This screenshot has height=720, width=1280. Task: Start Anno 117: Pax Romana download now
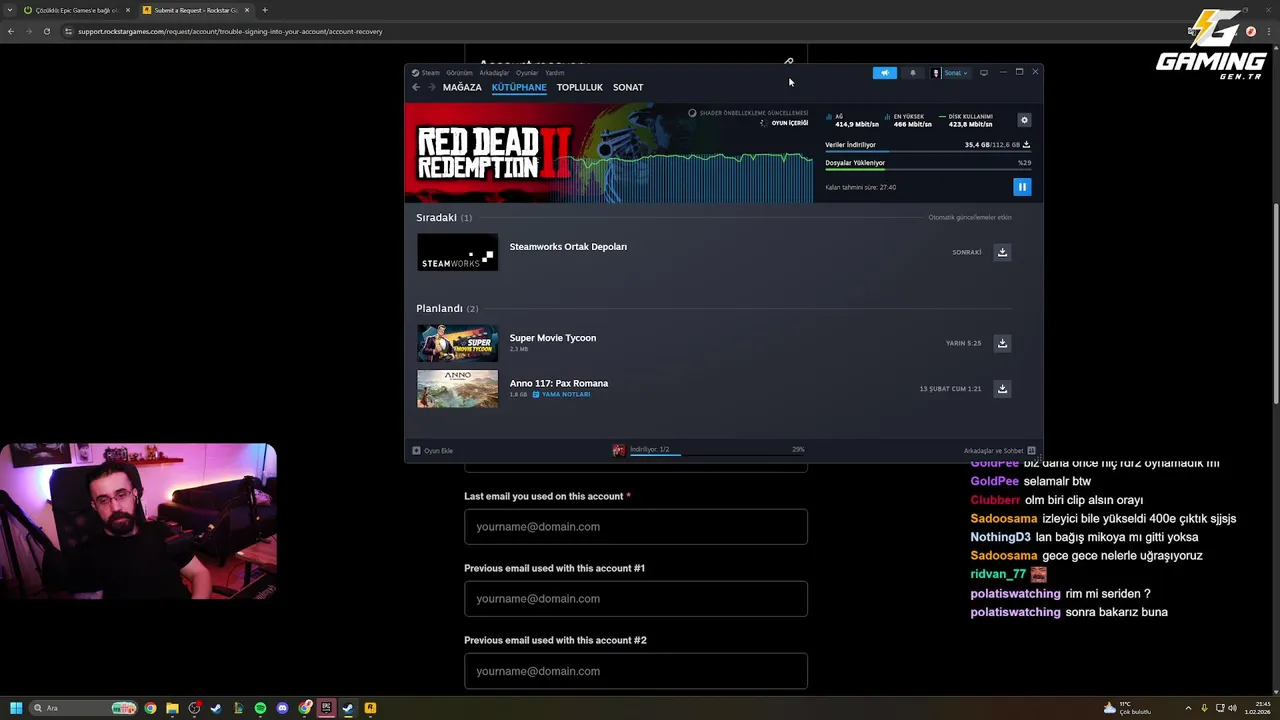(x=1002, y=389)
